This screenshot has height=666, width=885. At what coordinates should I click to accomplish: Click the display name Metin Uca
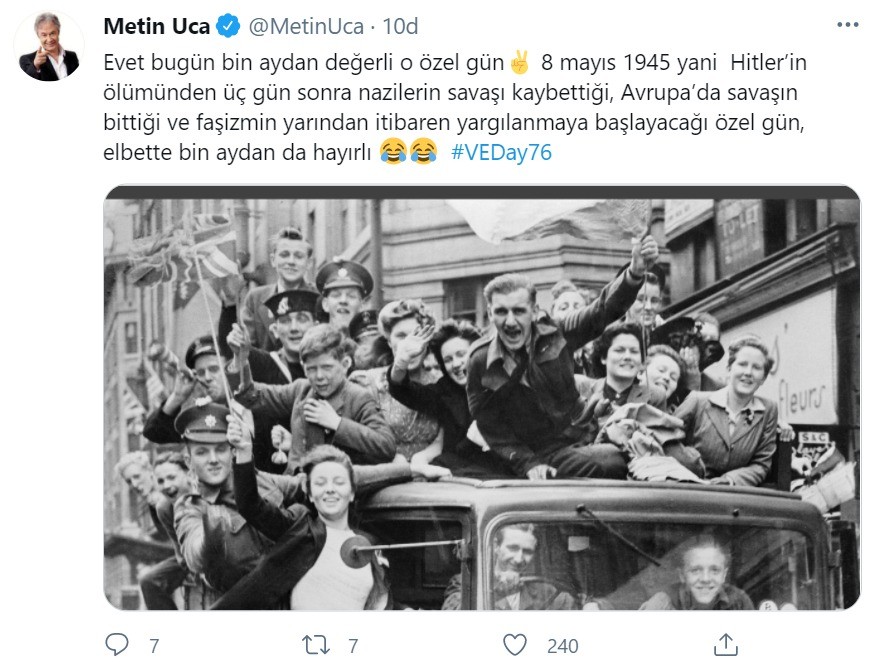(156, 27)
